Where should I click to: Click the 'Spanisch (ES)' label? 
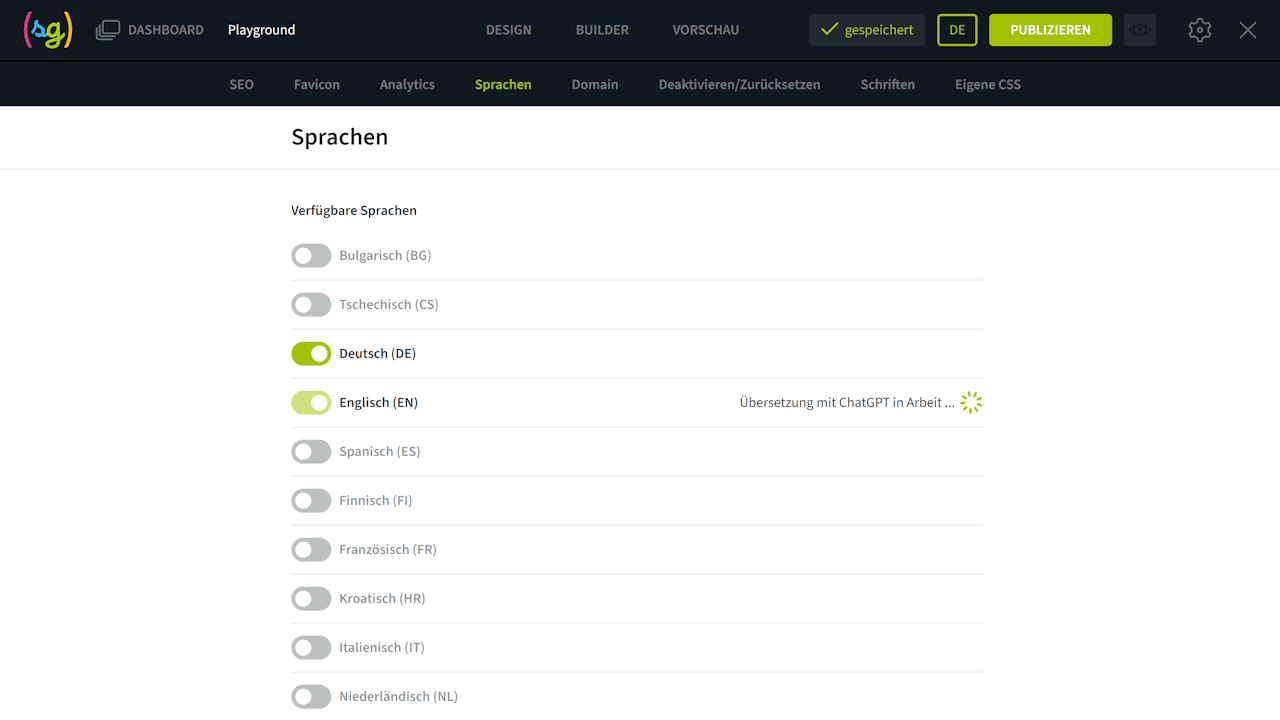380,451
